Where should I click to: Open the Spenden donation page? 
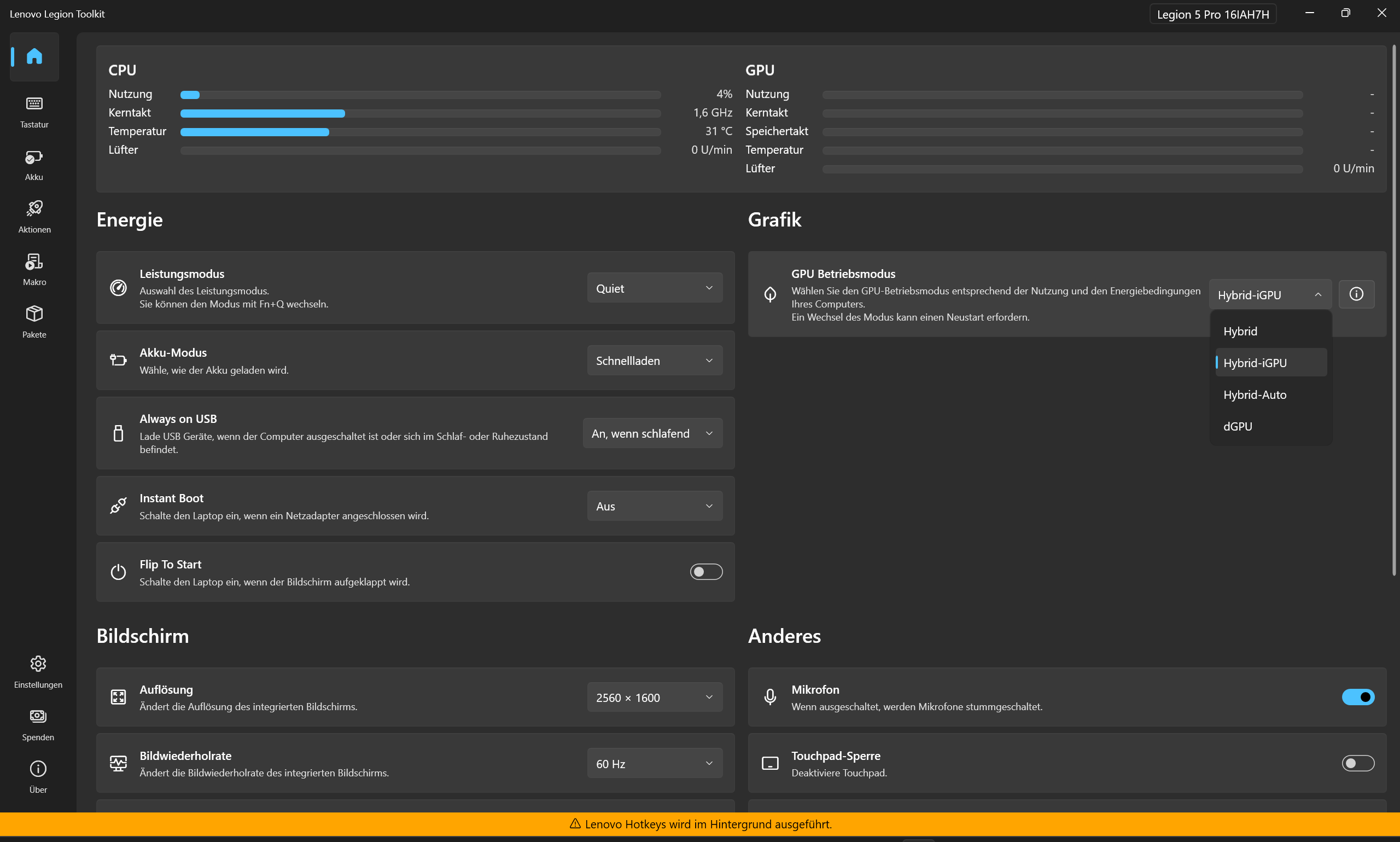tap(38, 724)
